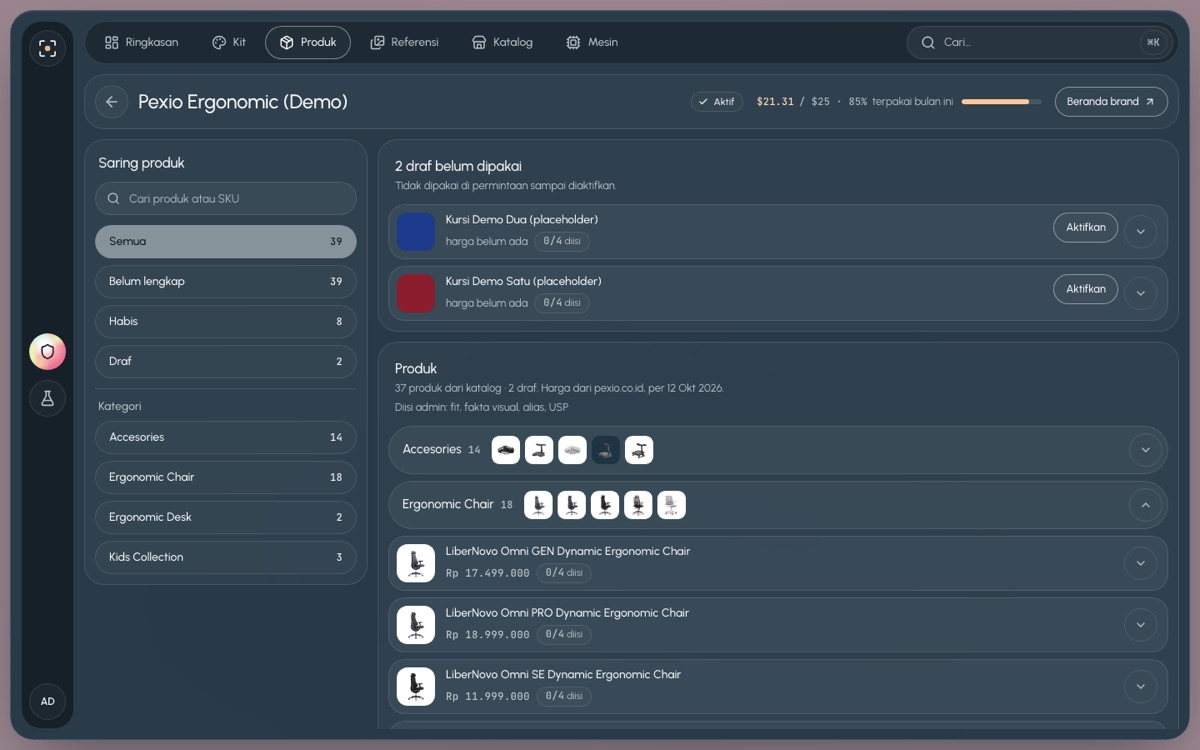Open first Ergonomic Chair group thumbnail
This screenshot has width=1200, height=750.
click(538, 505)
